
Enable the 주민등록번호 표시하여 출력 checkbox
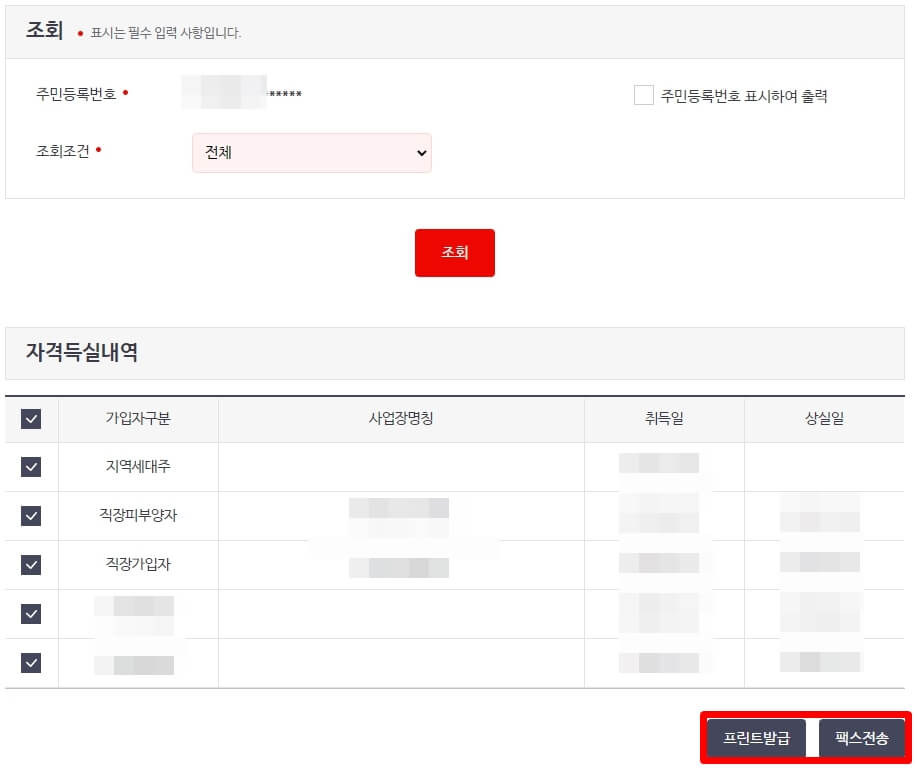click(x=644, y=95)
